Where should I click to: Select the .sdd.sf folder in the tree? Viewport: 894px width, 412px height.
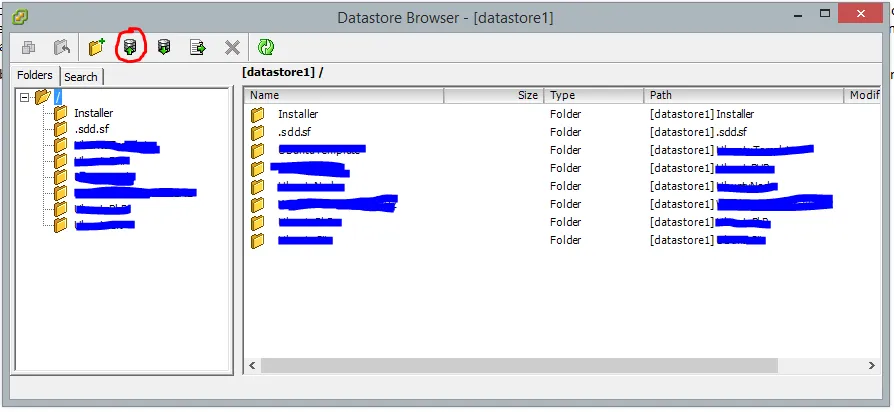[x=89, y=130]
